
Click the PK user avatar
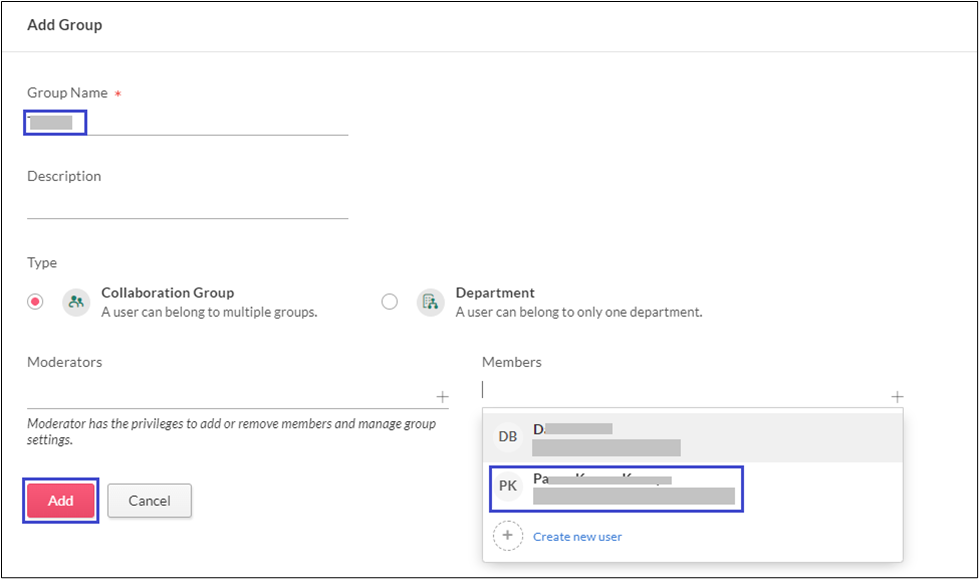point(508,486)
